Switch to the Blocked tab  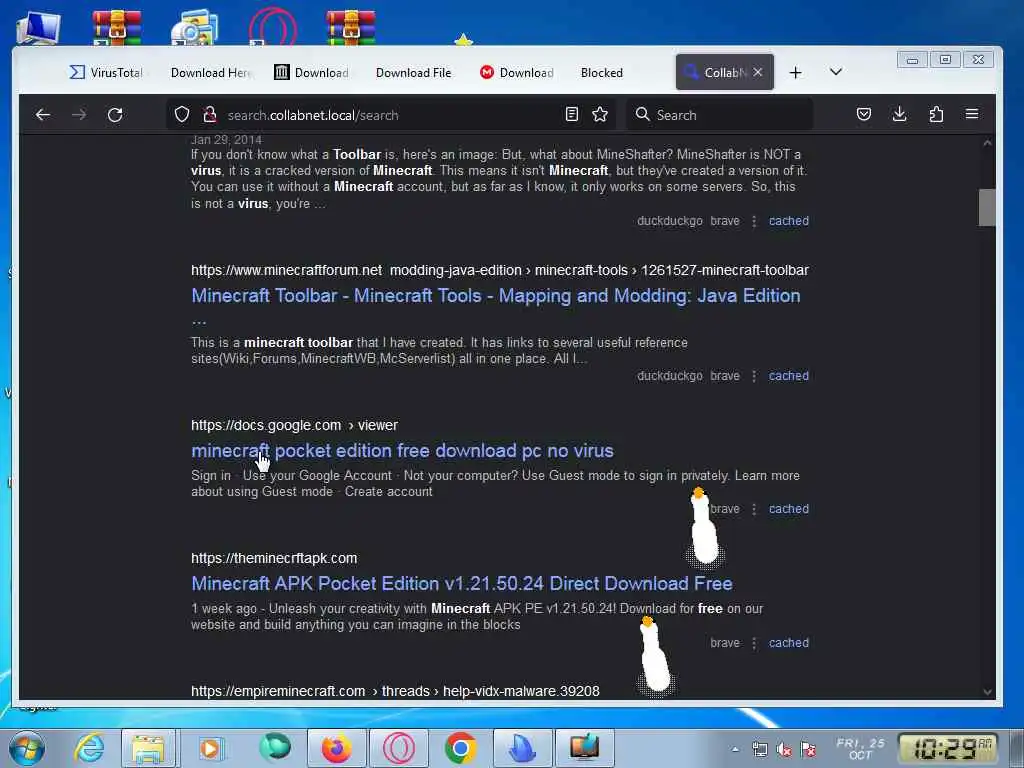[601, 72]
